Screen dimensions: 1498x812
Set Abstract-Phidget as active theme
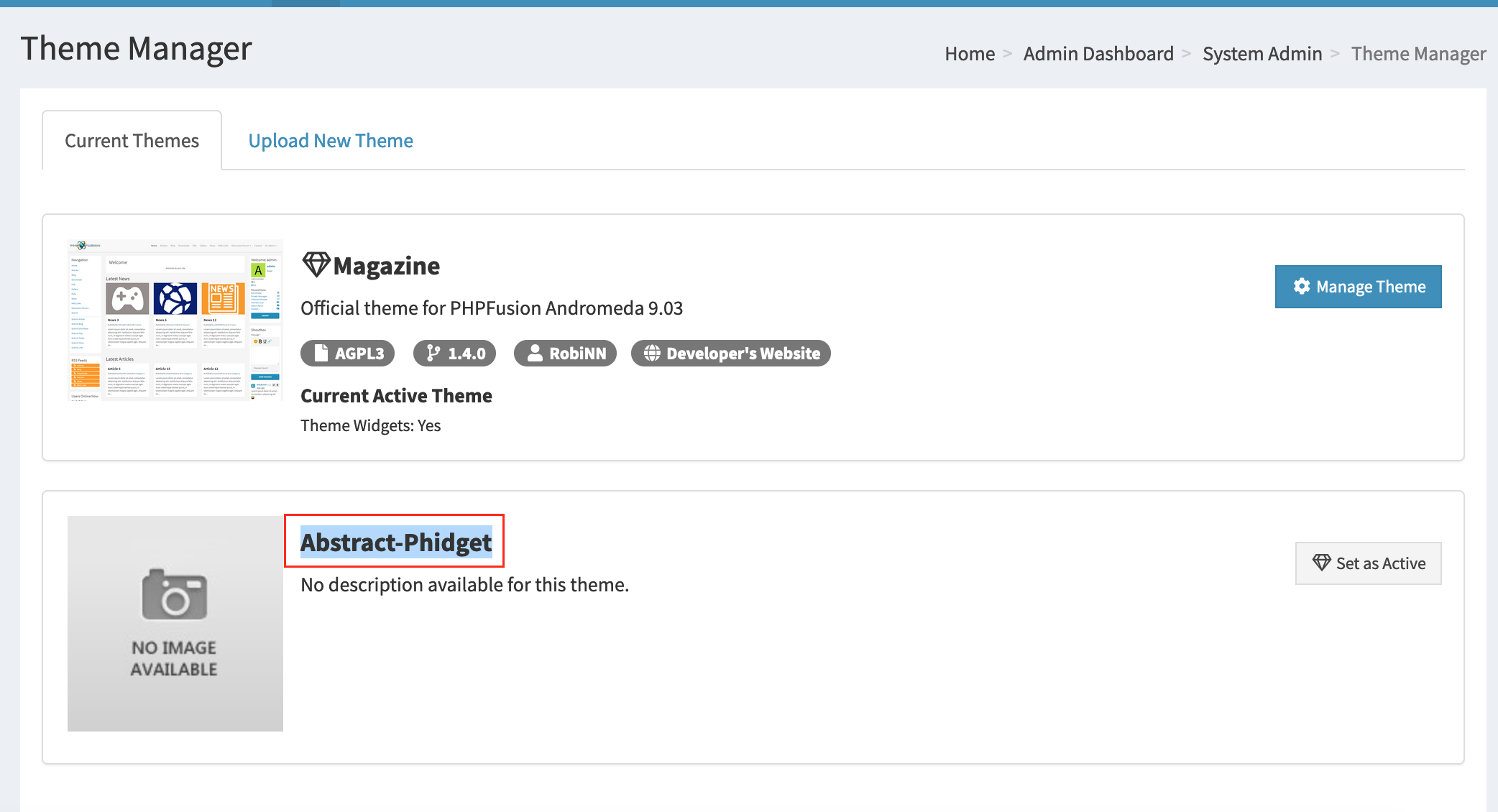tap(1368, 563)
